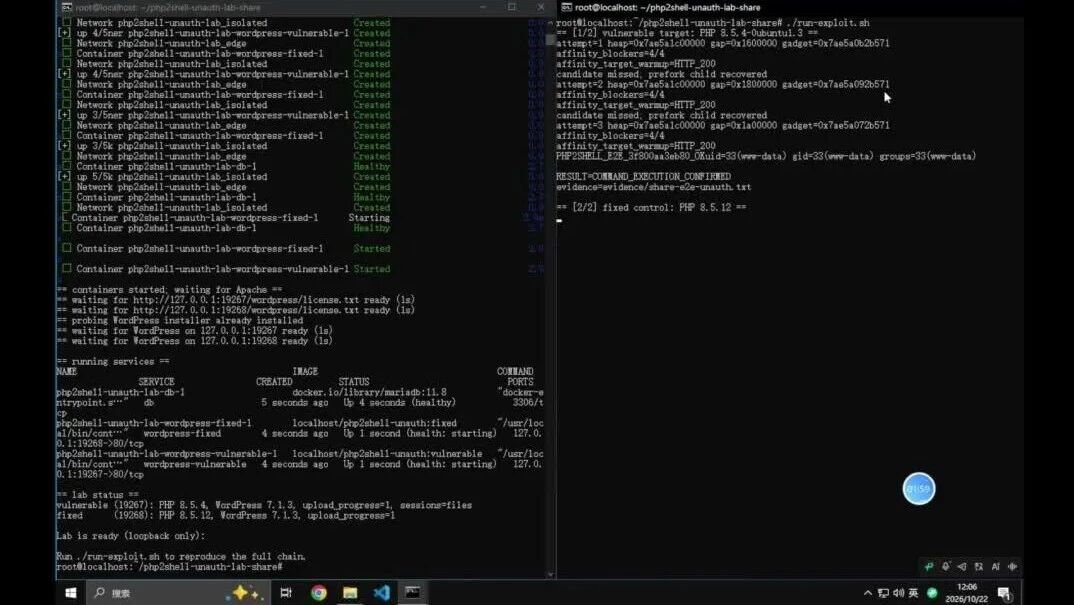
Task: Click the green pin icon in the floating toolbar
Action: [929, 567]
